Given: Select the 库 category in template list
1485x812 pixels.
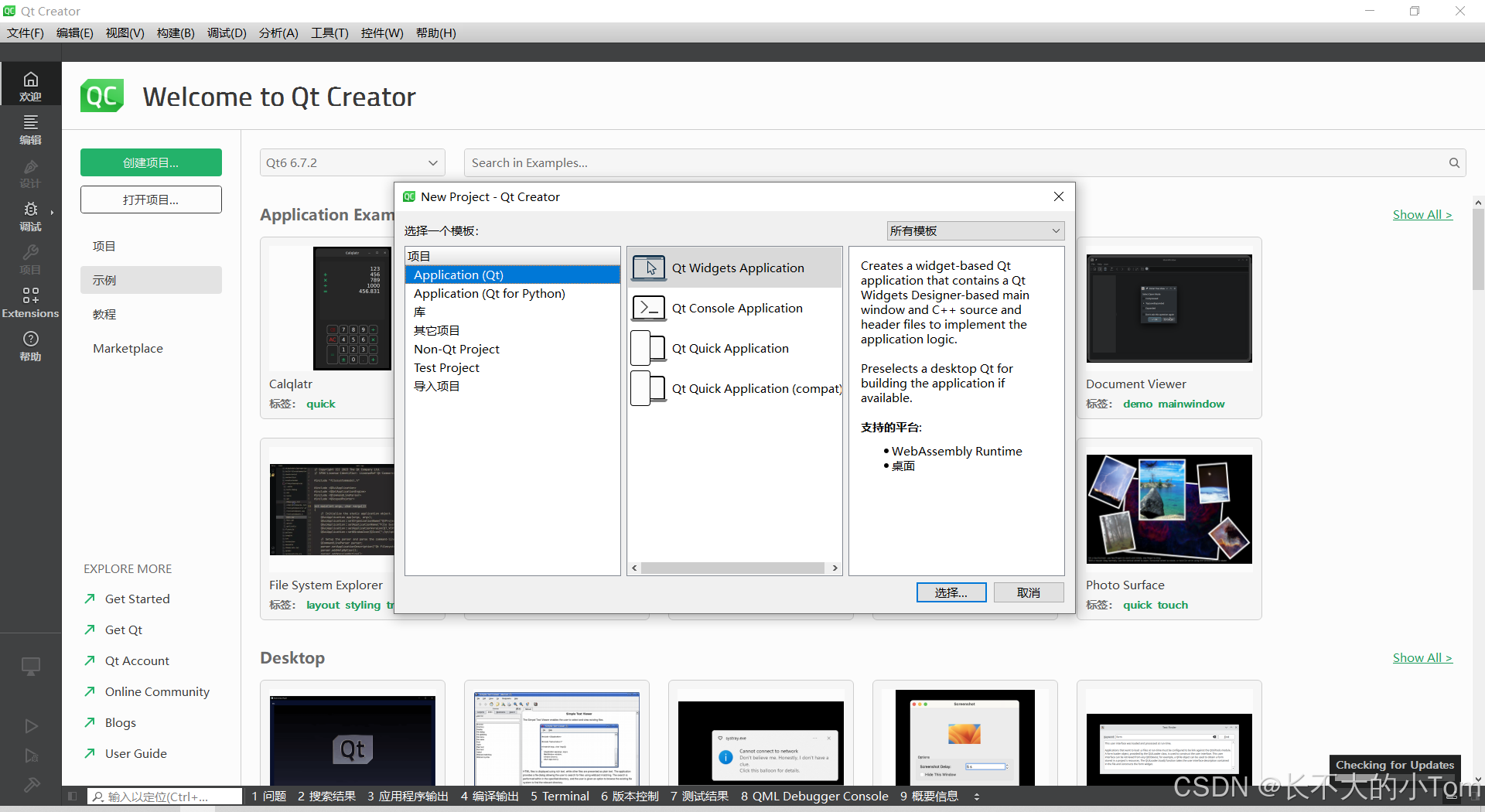Looking at the screenshot, I should (x=513, y=312).
